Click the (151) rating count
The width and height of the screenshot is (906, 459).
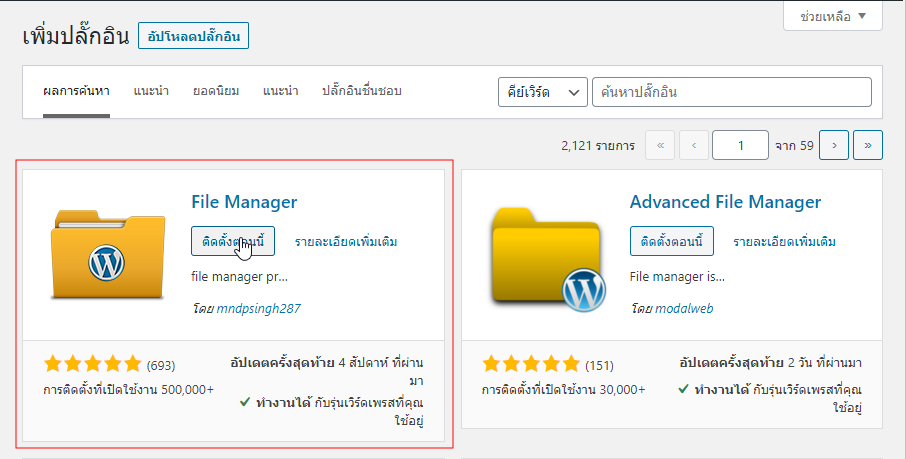(599, 365)
